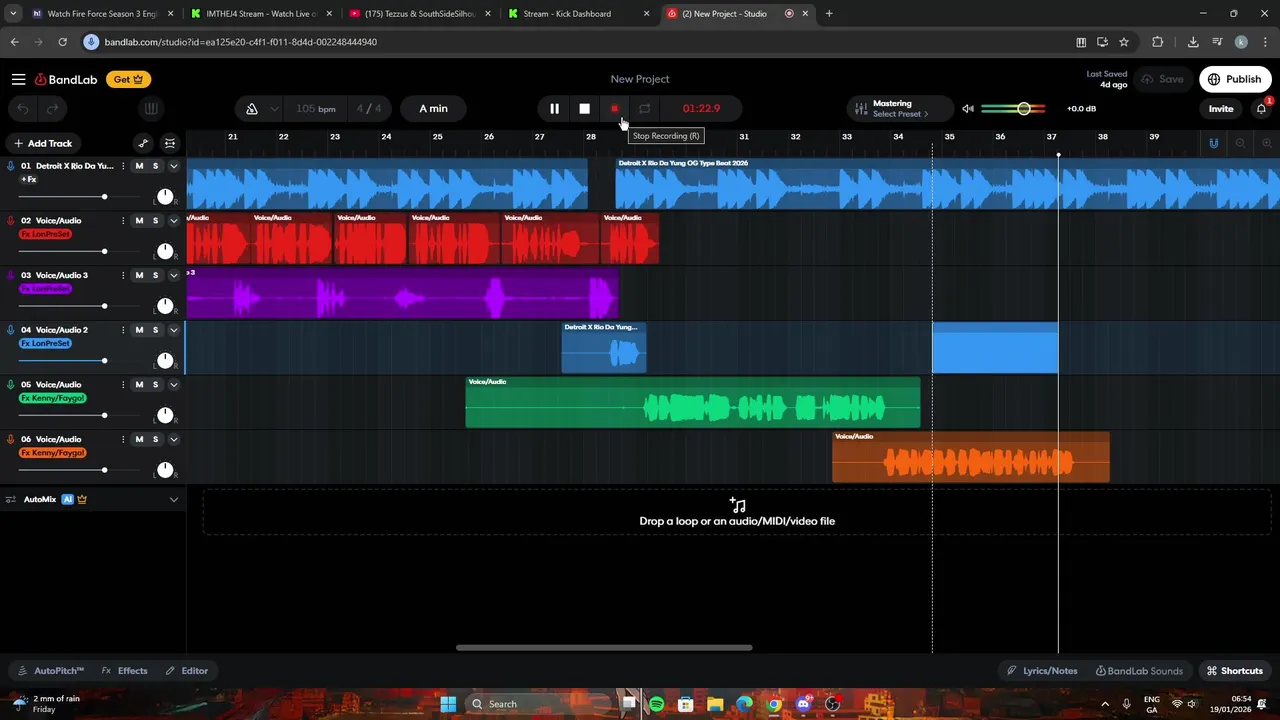Add Fx to track 01
This screenshot has height=720, width=1280.
[x=28, y=179]
